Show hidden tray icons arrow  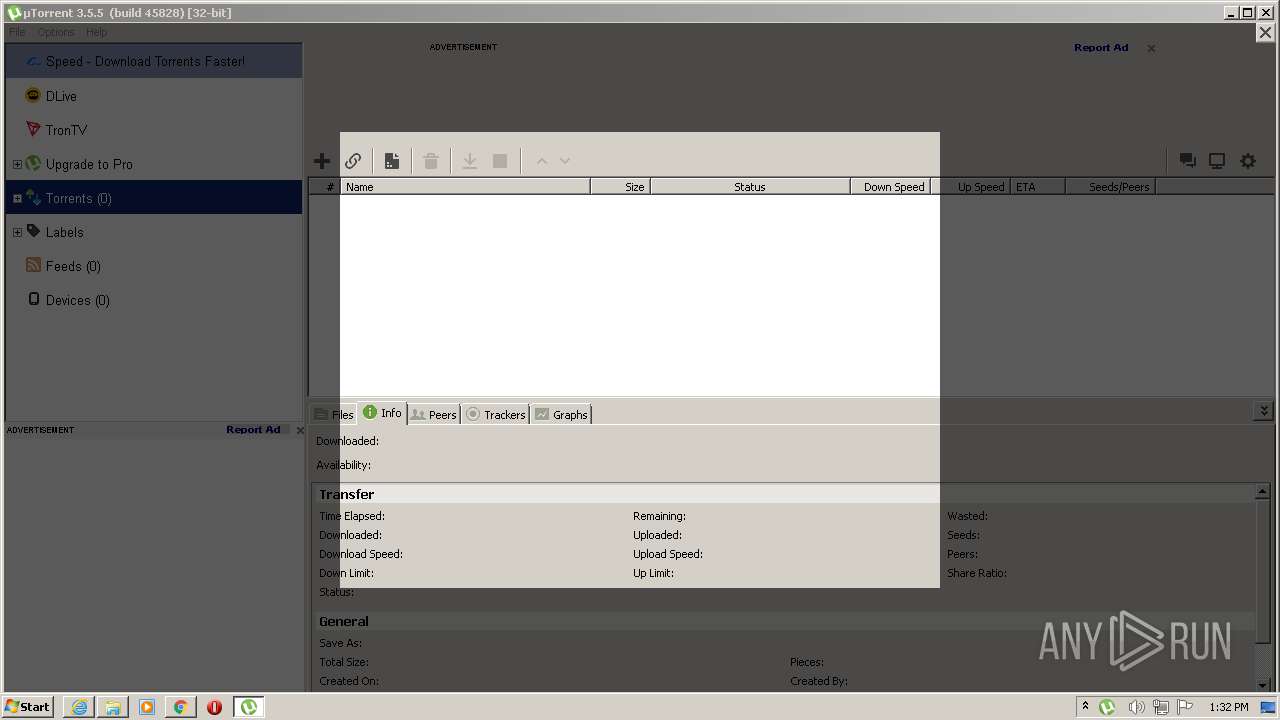point(1085,706)
